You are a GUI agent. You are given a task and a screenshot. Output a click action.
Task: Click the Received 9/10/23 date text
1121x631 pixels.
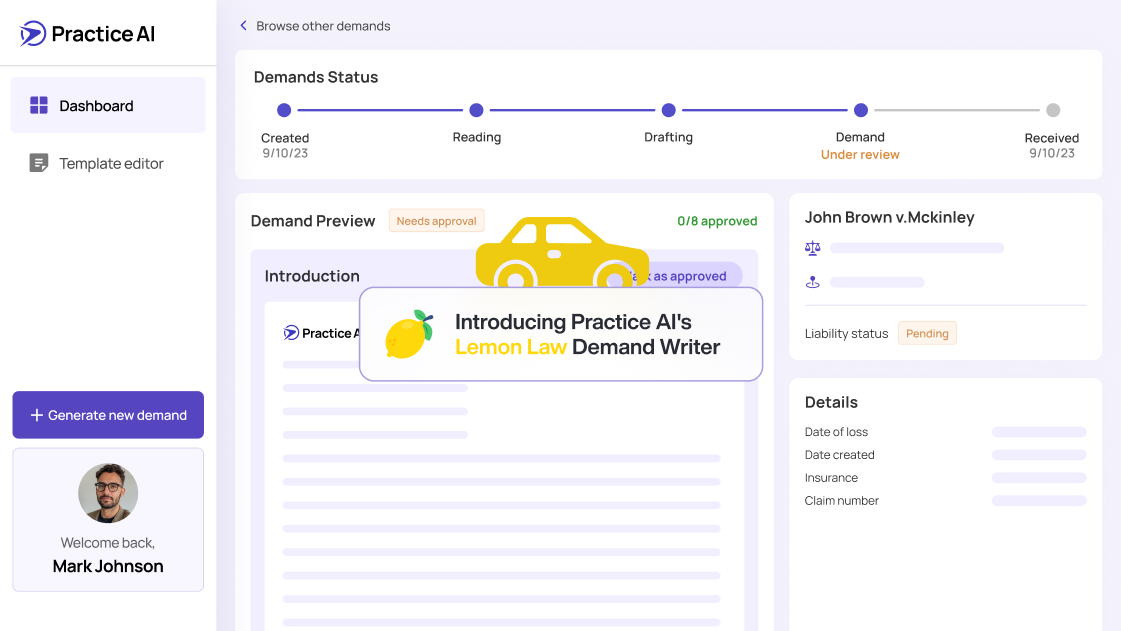click(1052, 153)
